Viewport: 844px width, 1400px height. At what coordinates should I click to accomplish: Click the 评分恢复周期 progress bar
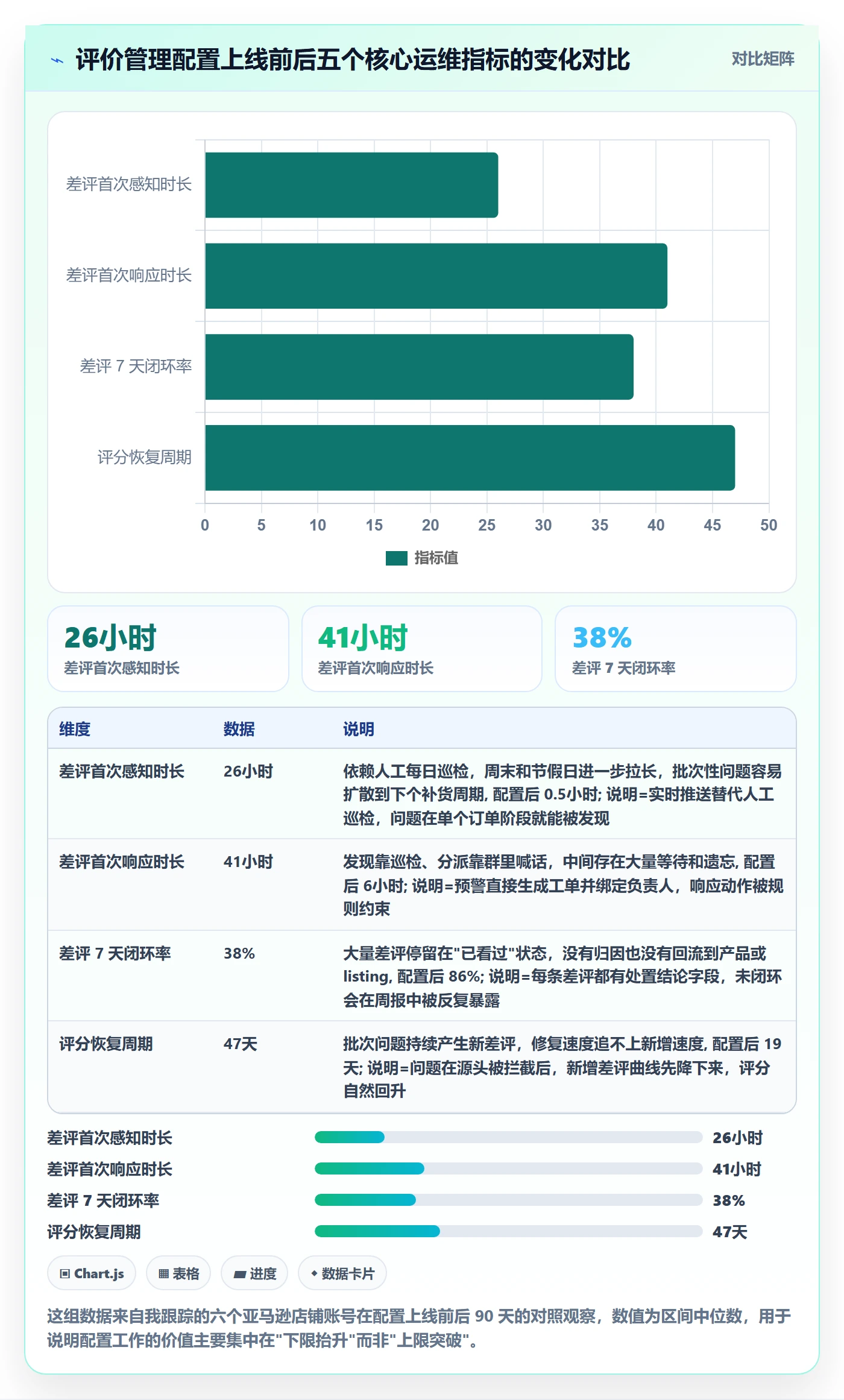tap(509, 1232)
